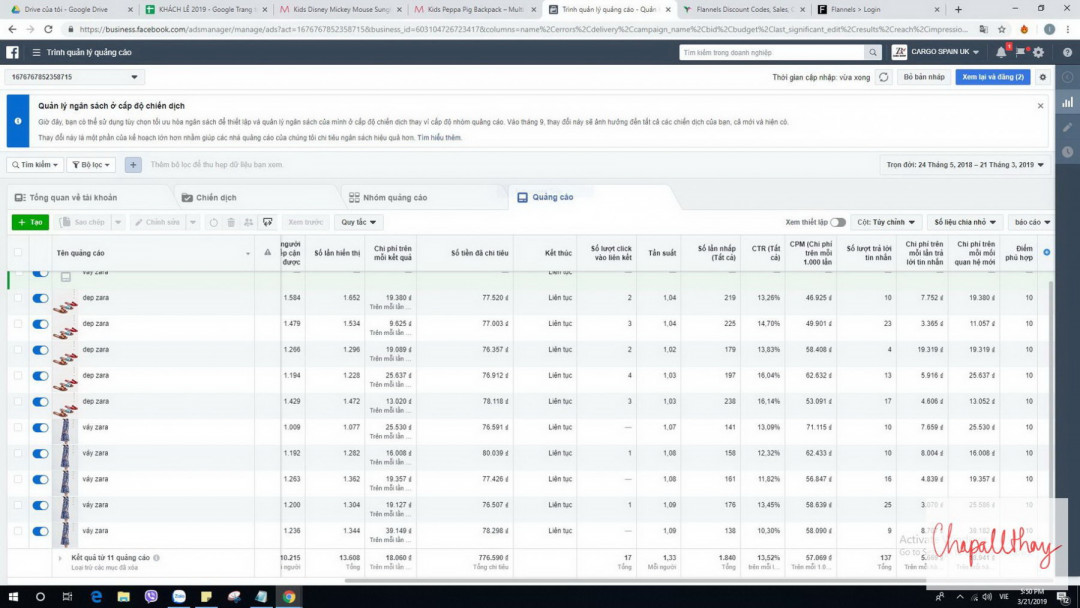The image size is (1080, 608).
Task: Turn off the dep zara ad with 77.520 đ spent
Action: pos(40,298)
